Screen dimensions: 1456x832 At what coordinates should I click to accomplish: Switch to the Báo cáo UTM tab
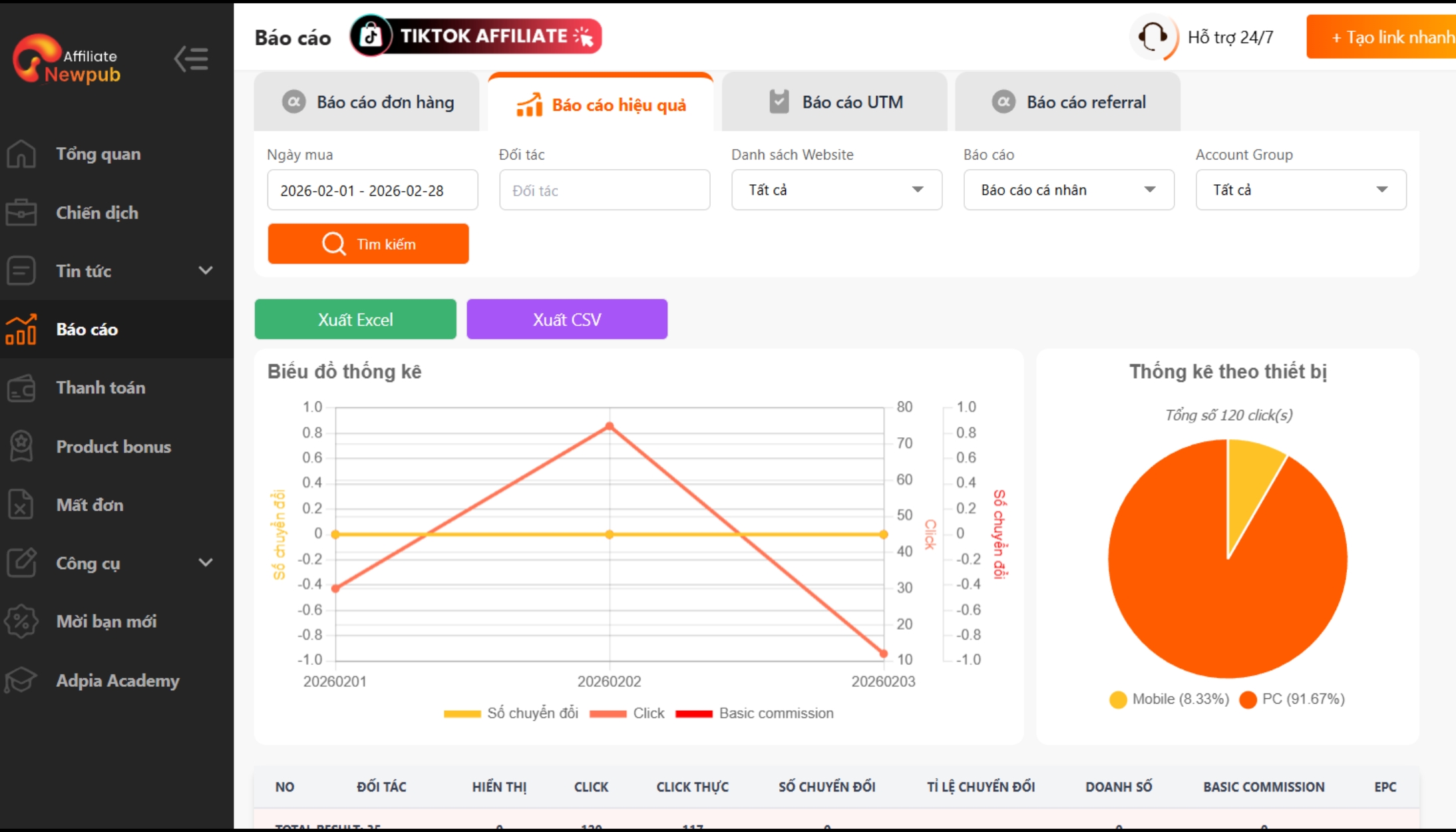click(x=835, y=101)
